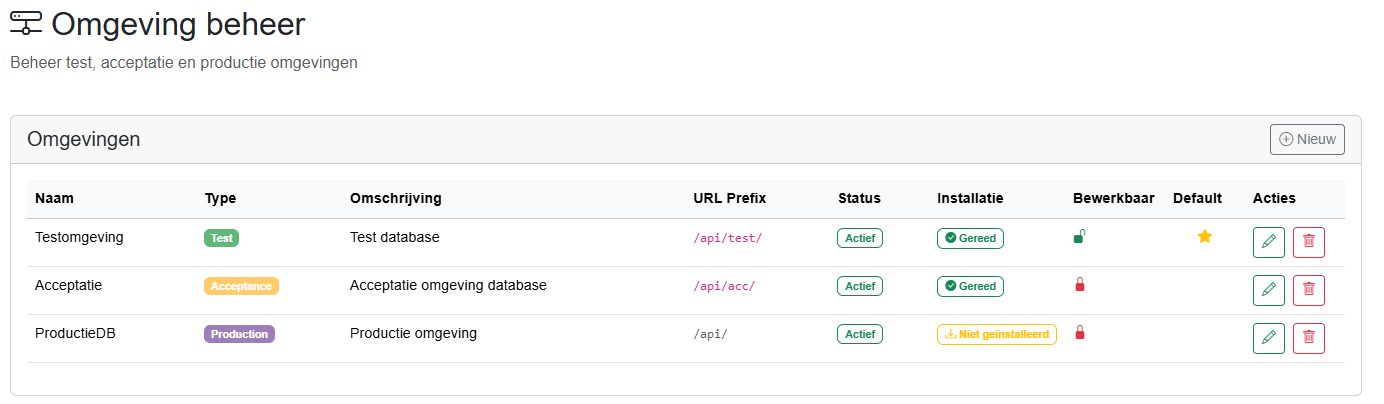Toggle the red lock on Acceptatie row

pos(1079,285)
